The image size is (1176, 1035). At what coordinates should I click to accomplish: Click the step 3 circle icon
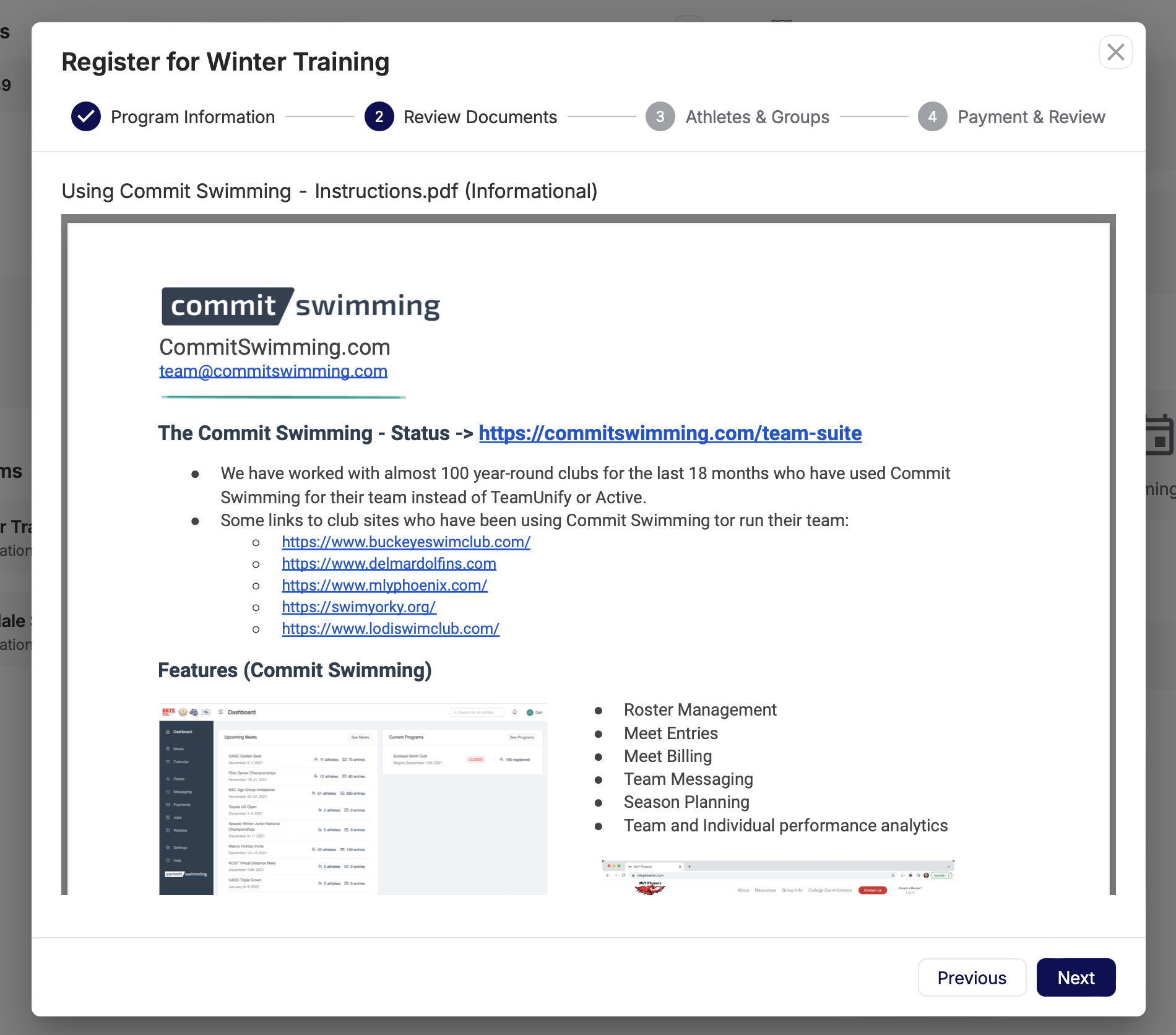(660, 116)
